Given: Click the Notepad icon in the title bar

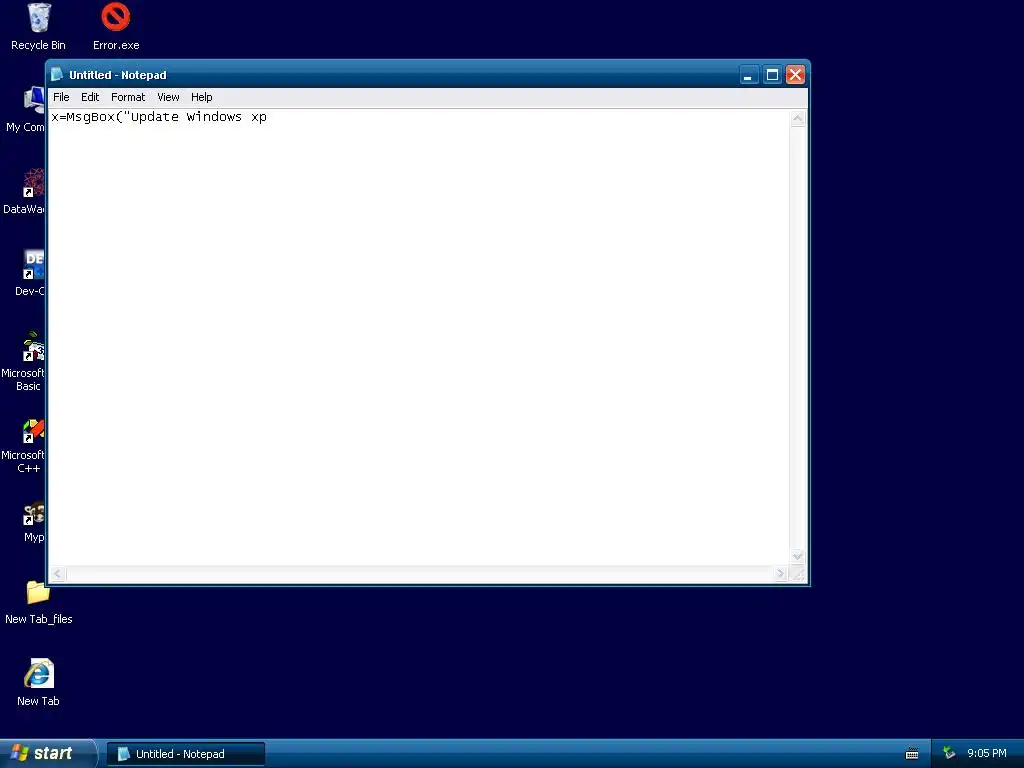Looking at the screenshot, I should click(x=57, y=74).
